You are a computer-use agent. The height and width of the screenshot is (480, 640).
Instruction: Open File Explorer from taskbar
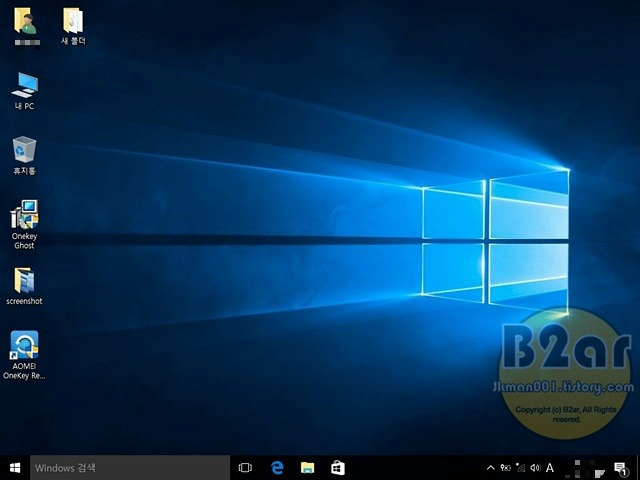tap(307, 468)
